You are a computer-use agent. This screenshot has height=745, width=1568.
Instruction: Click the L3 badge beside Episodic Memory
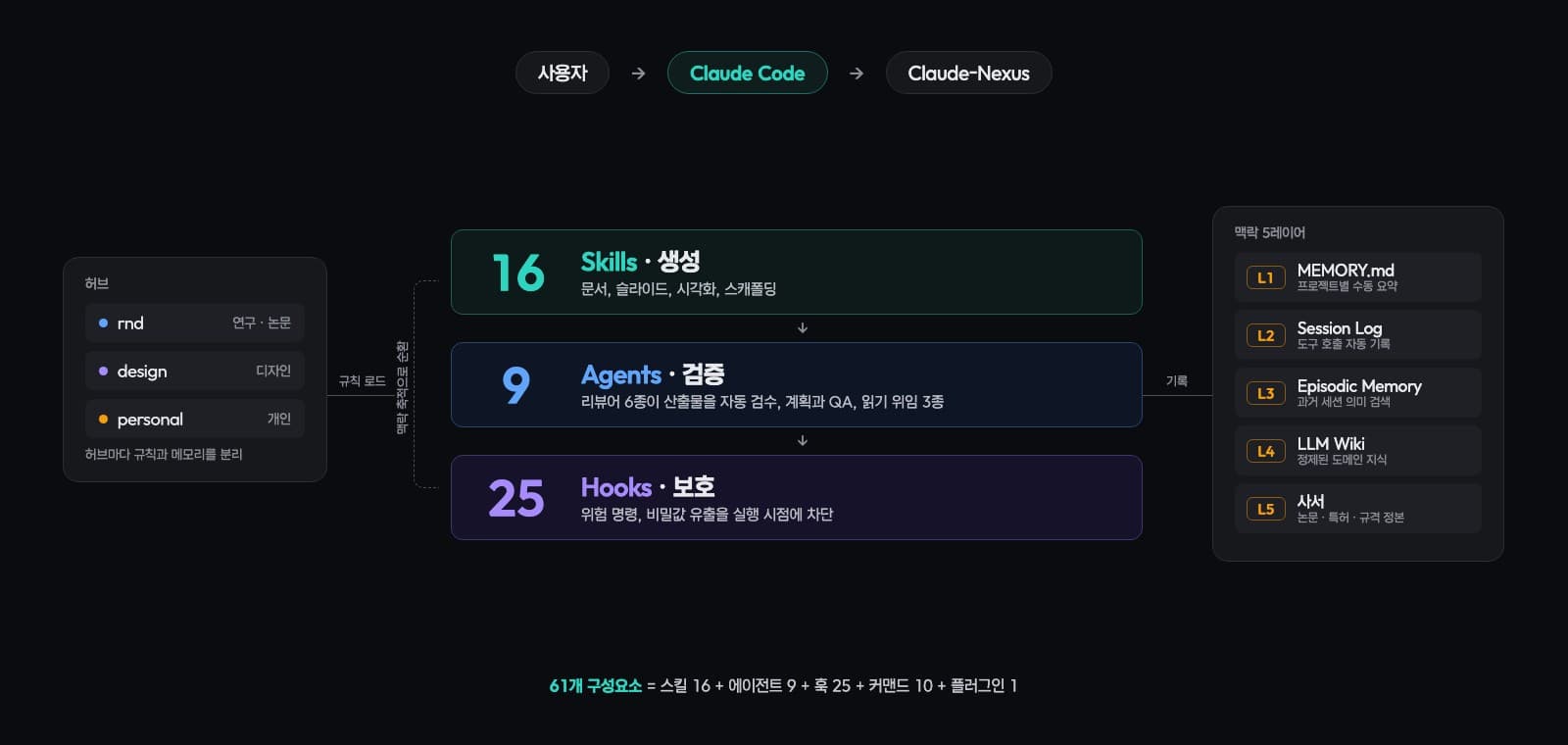pos(1265,393)
